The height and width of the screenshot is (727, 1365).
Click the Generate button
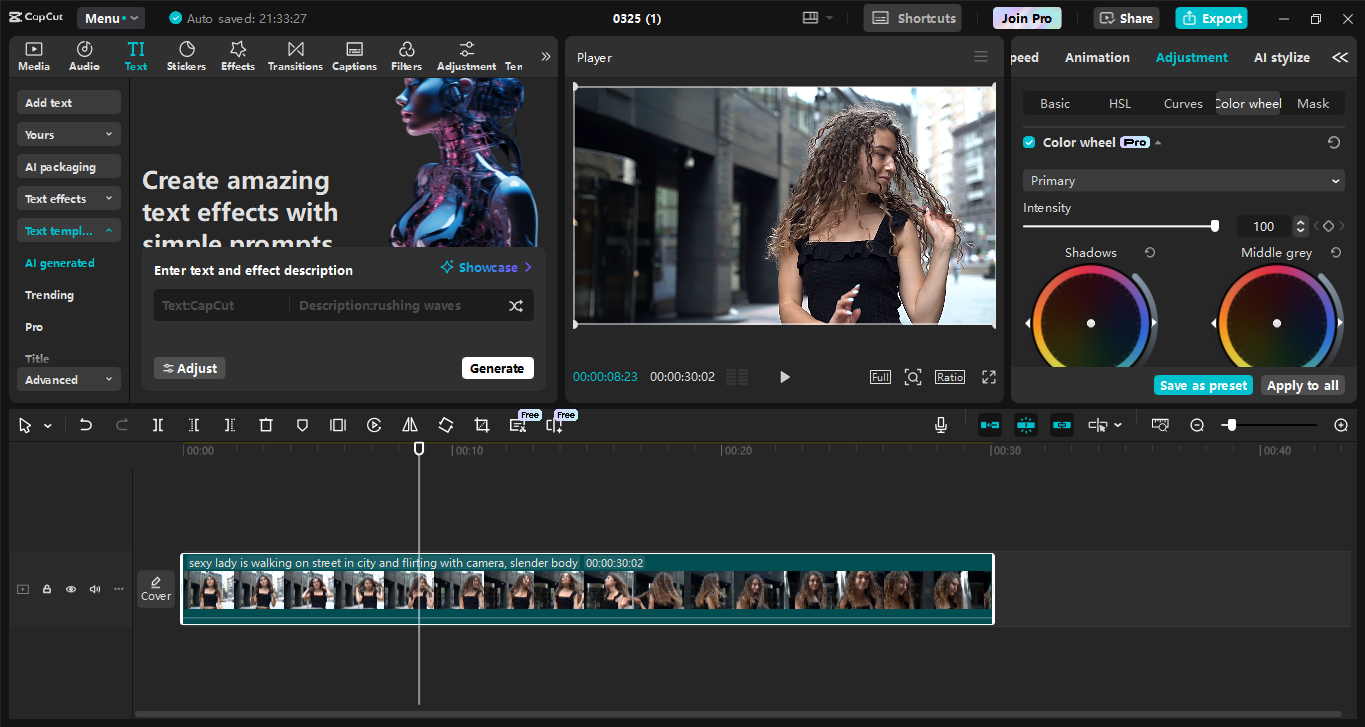(x=497, y=367)
